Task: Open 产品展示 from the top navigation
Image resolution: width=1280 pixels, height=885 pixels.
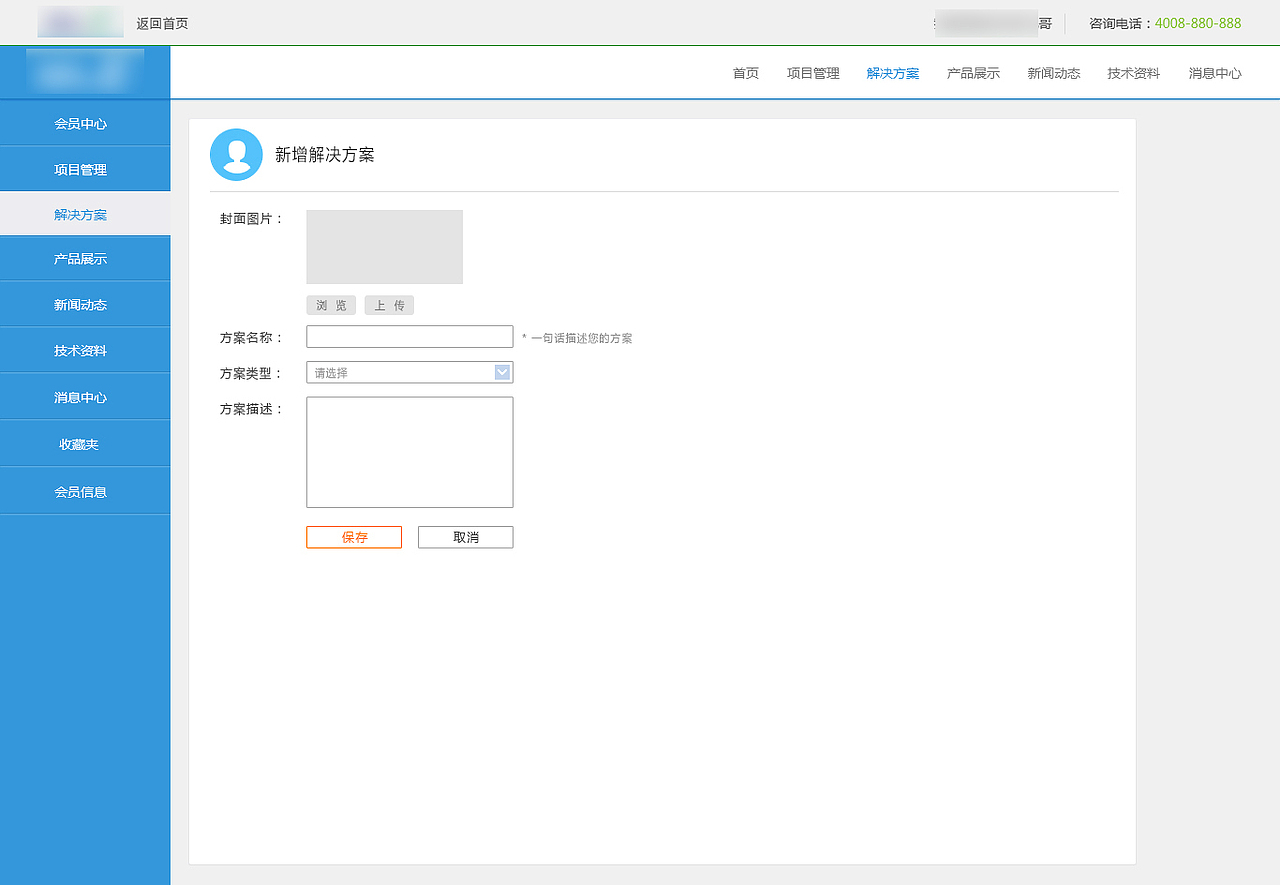Action: 972,72
